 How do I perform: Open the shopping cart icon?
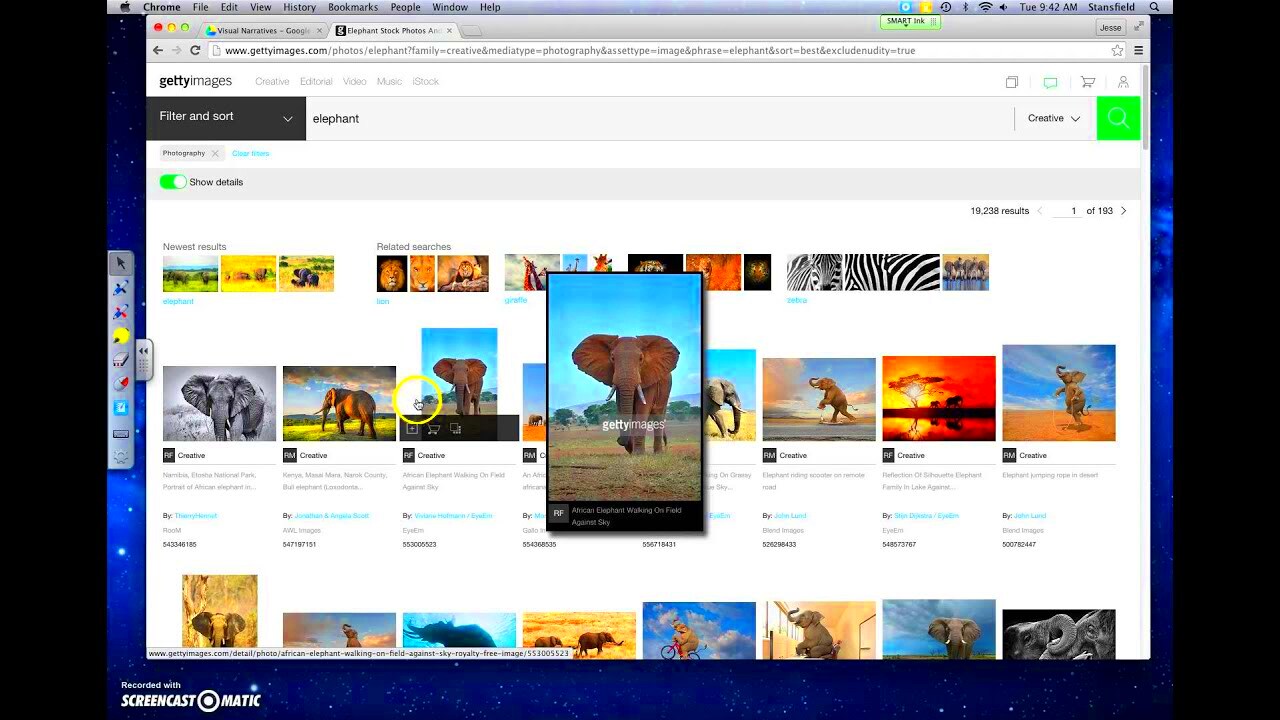1087,82
